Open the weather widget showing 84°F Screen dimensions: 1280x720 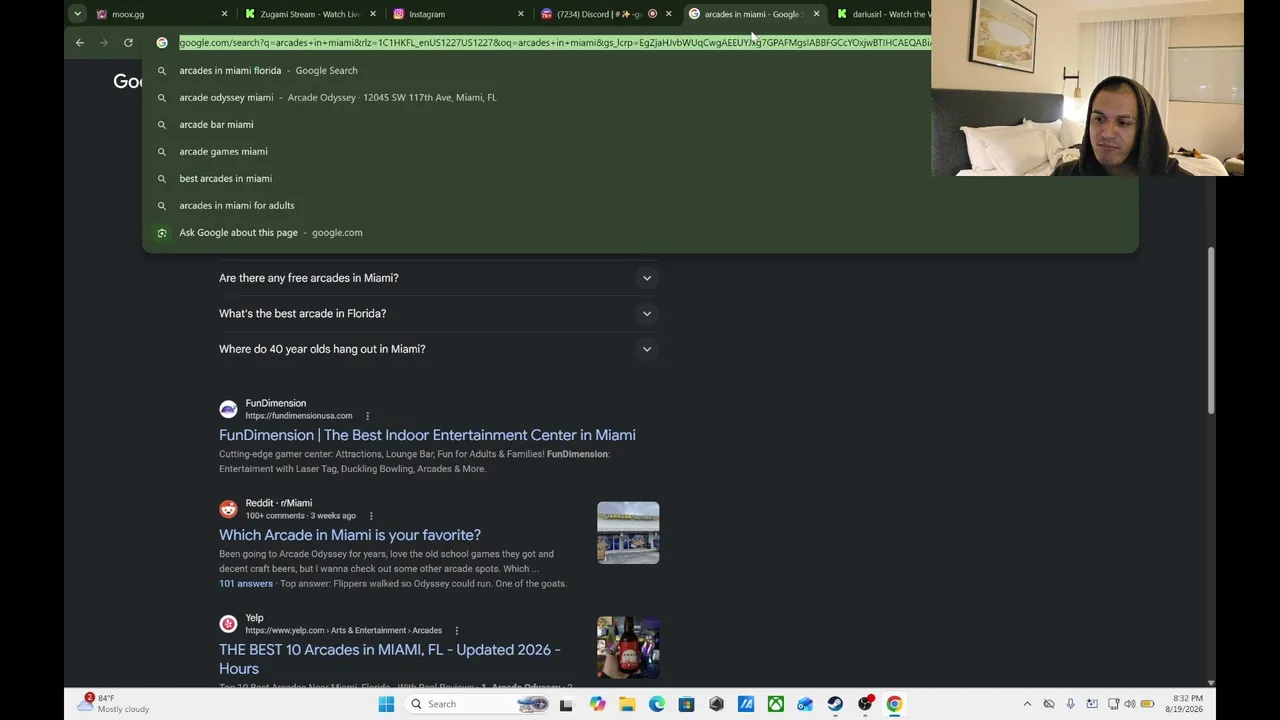tap(115, 703)
